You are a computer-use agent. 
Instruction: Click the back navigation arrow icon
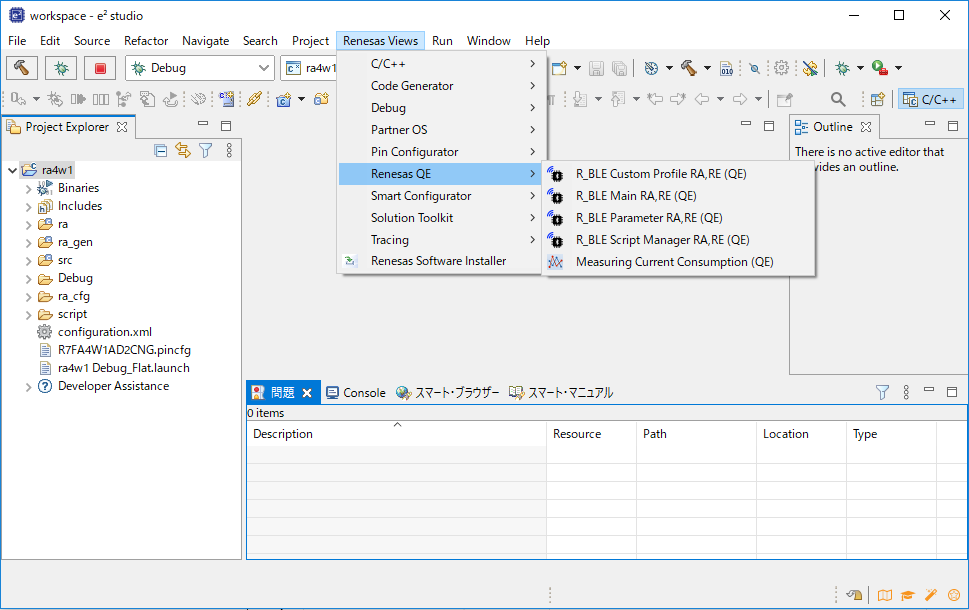click(702, 99)
